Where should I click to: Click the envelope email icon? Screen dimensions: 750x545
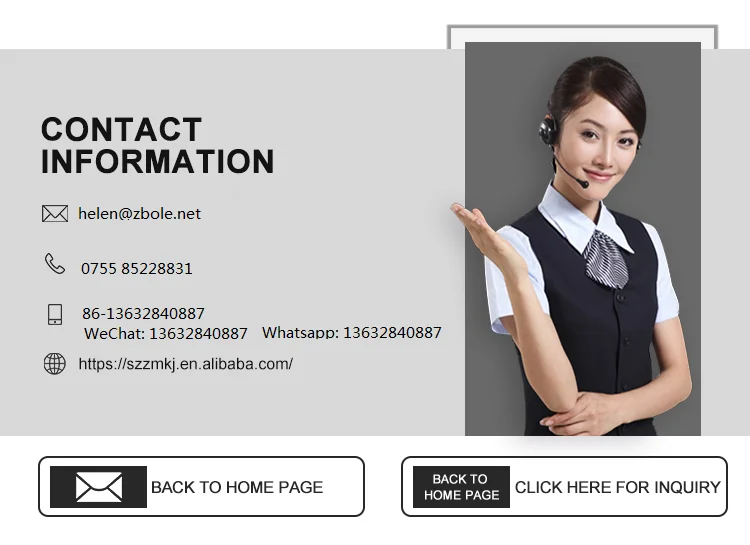pyautogui.click(x=55, y=214)
